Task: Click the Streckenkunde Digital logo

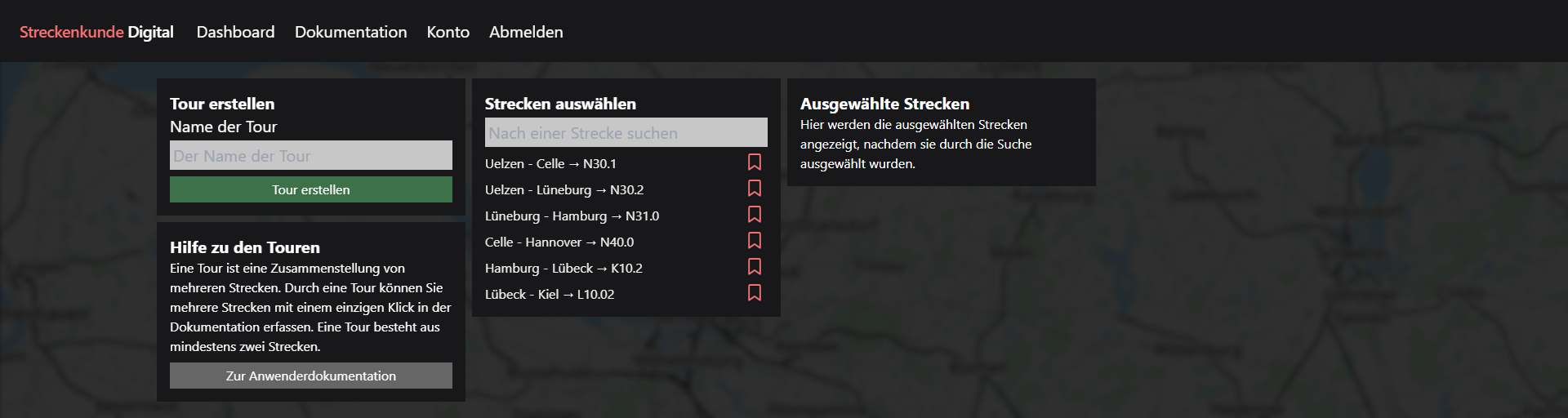Action: click(x=96, y=32)
